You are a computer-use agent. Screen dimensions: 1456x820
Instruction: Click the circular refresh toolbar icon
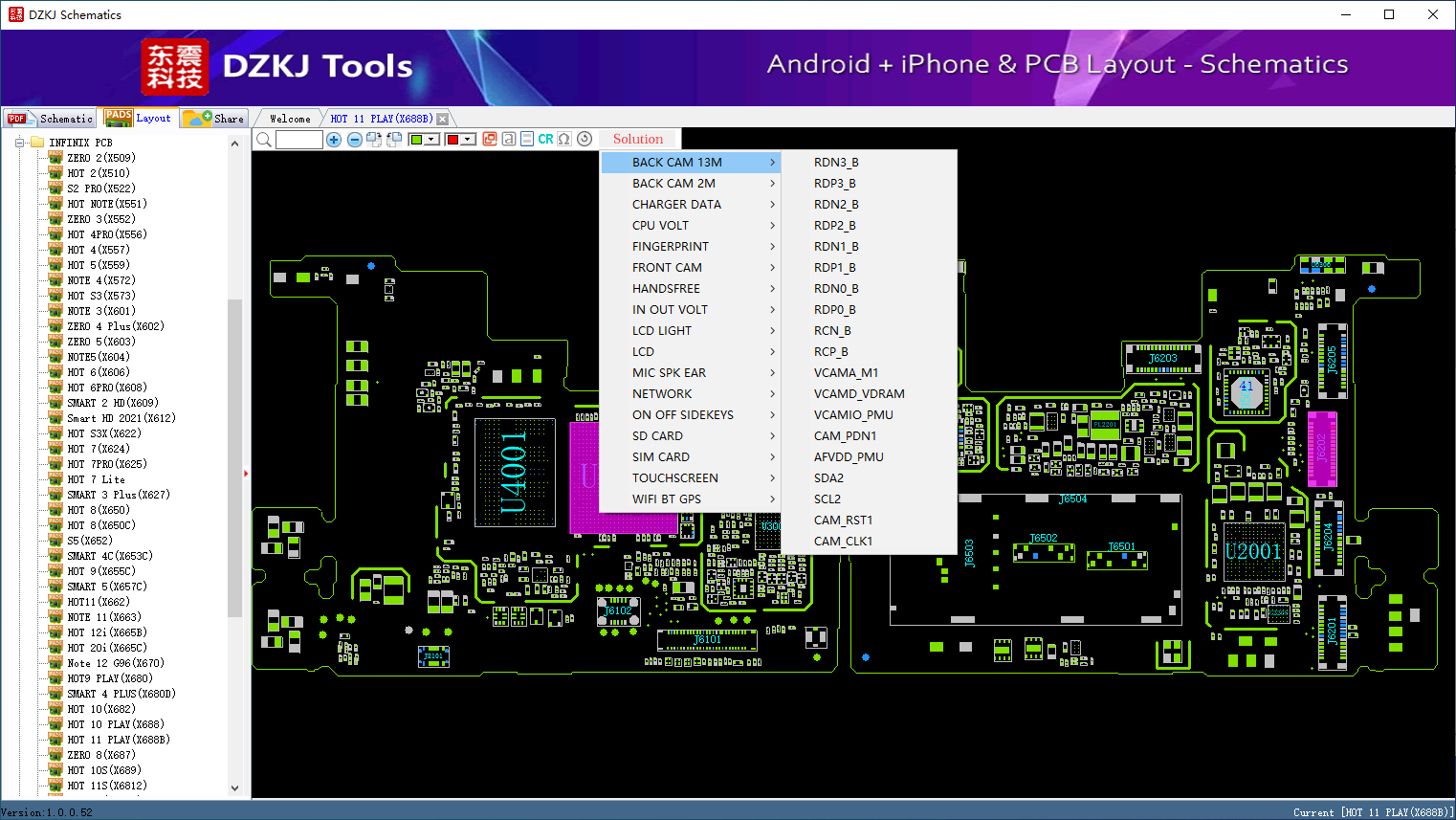(x=585, y=139)
